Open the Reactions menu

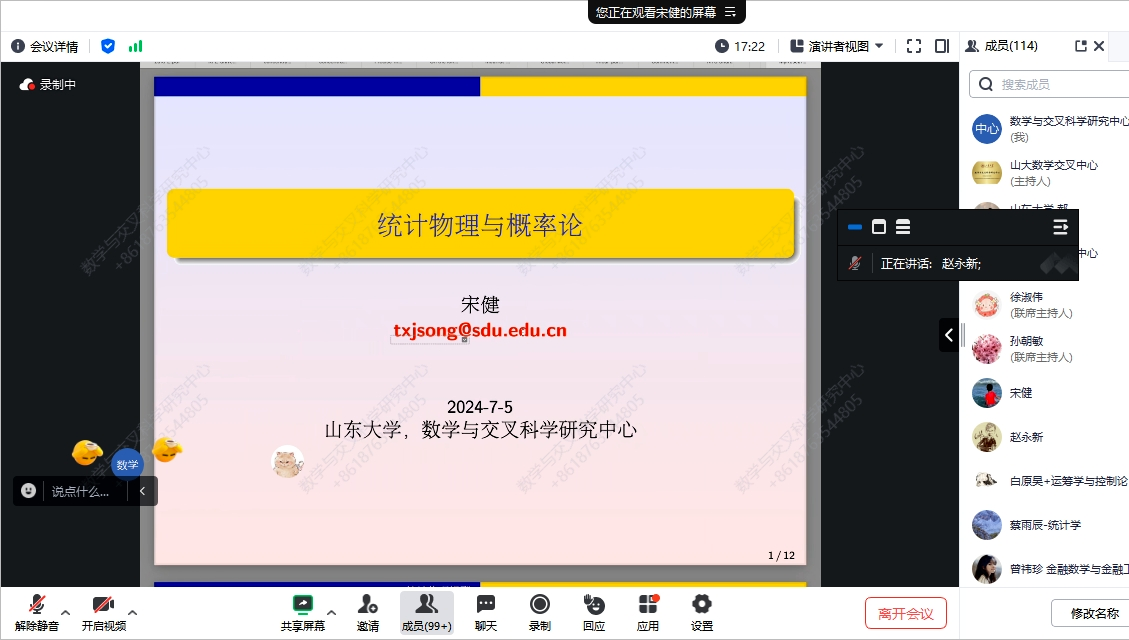click(x=594, y=612)
